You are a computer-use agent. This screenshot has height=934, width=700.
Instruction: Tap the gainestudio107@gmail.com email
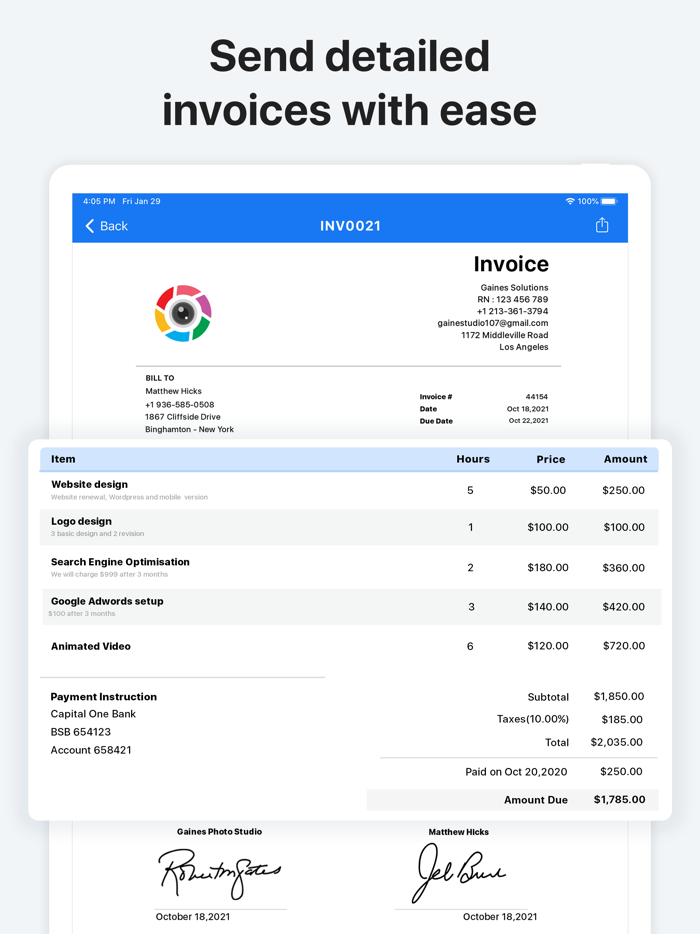[493, 323]
